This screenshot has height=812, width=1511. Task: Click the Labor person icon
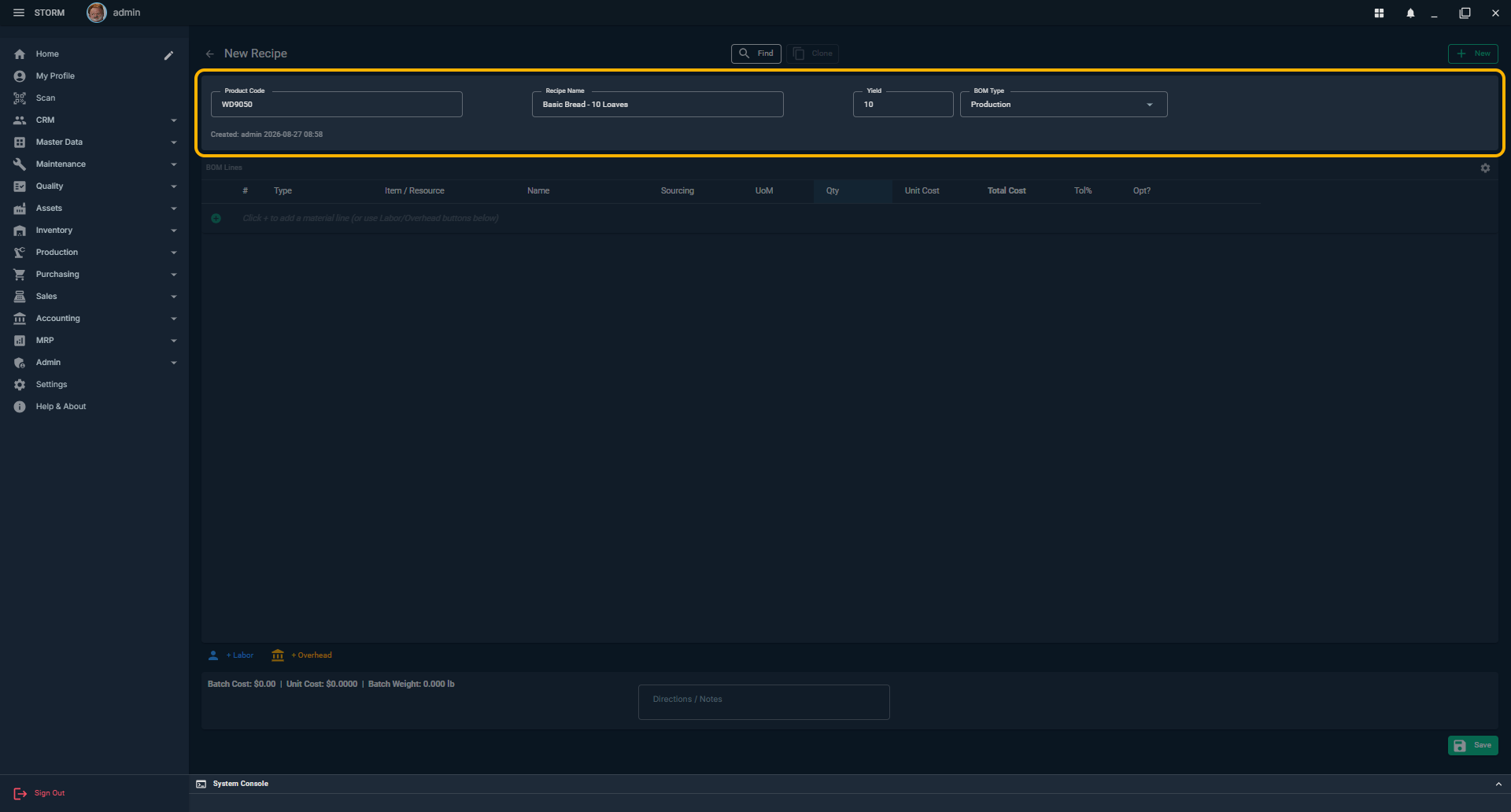click(213, 655)
